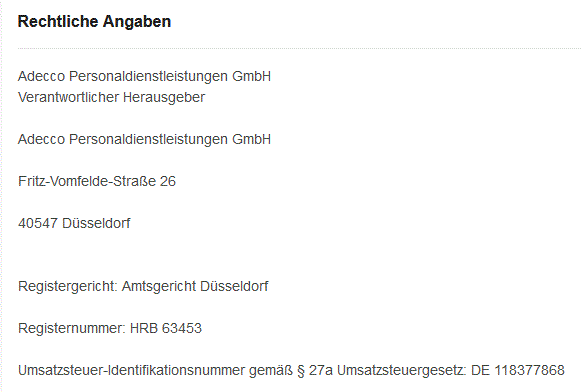Select the Adecco company line above the street address
The width and height of the screenshot is (582, 392).
[x=144, y=140]
